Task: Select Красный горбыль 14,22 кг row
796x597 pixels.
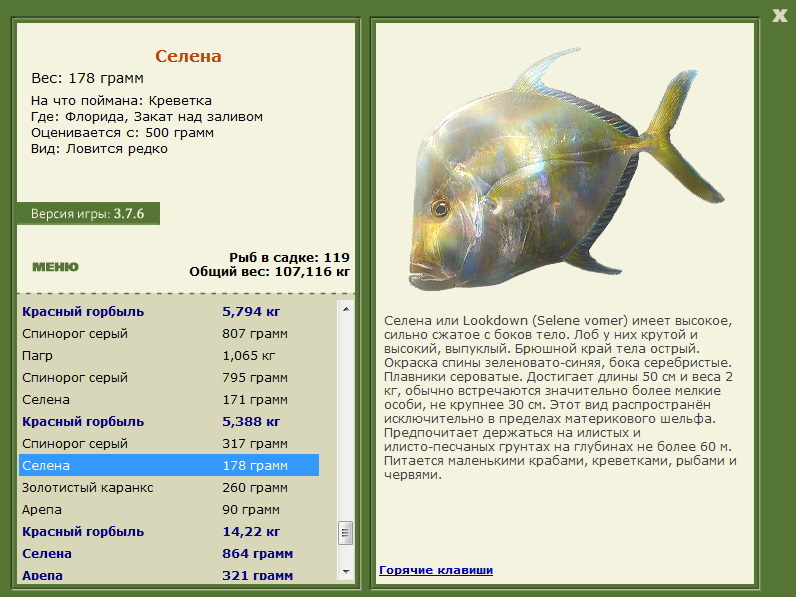Action: tap(169, 532)
